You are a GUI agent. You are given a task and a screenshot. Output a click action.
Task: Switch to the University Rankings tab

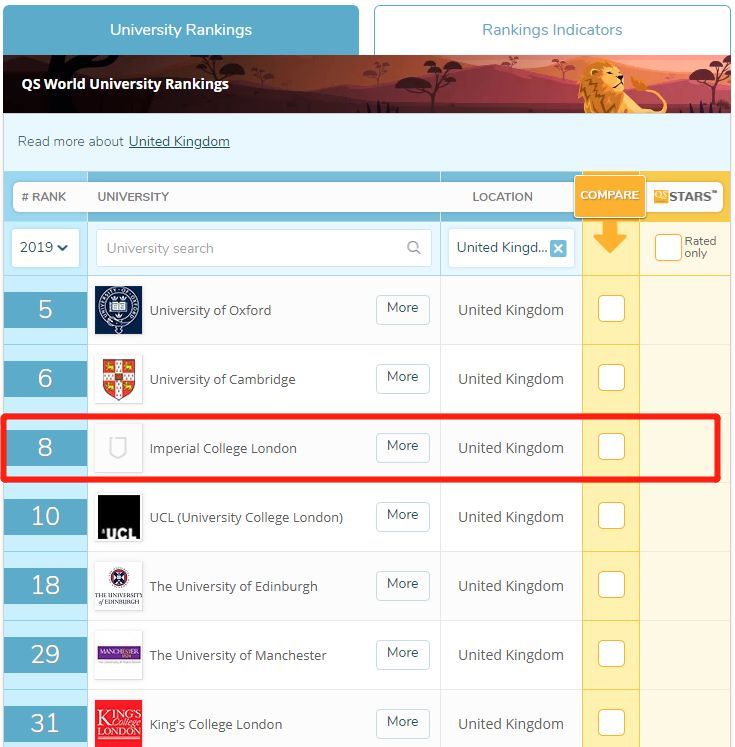coord(181,30)
